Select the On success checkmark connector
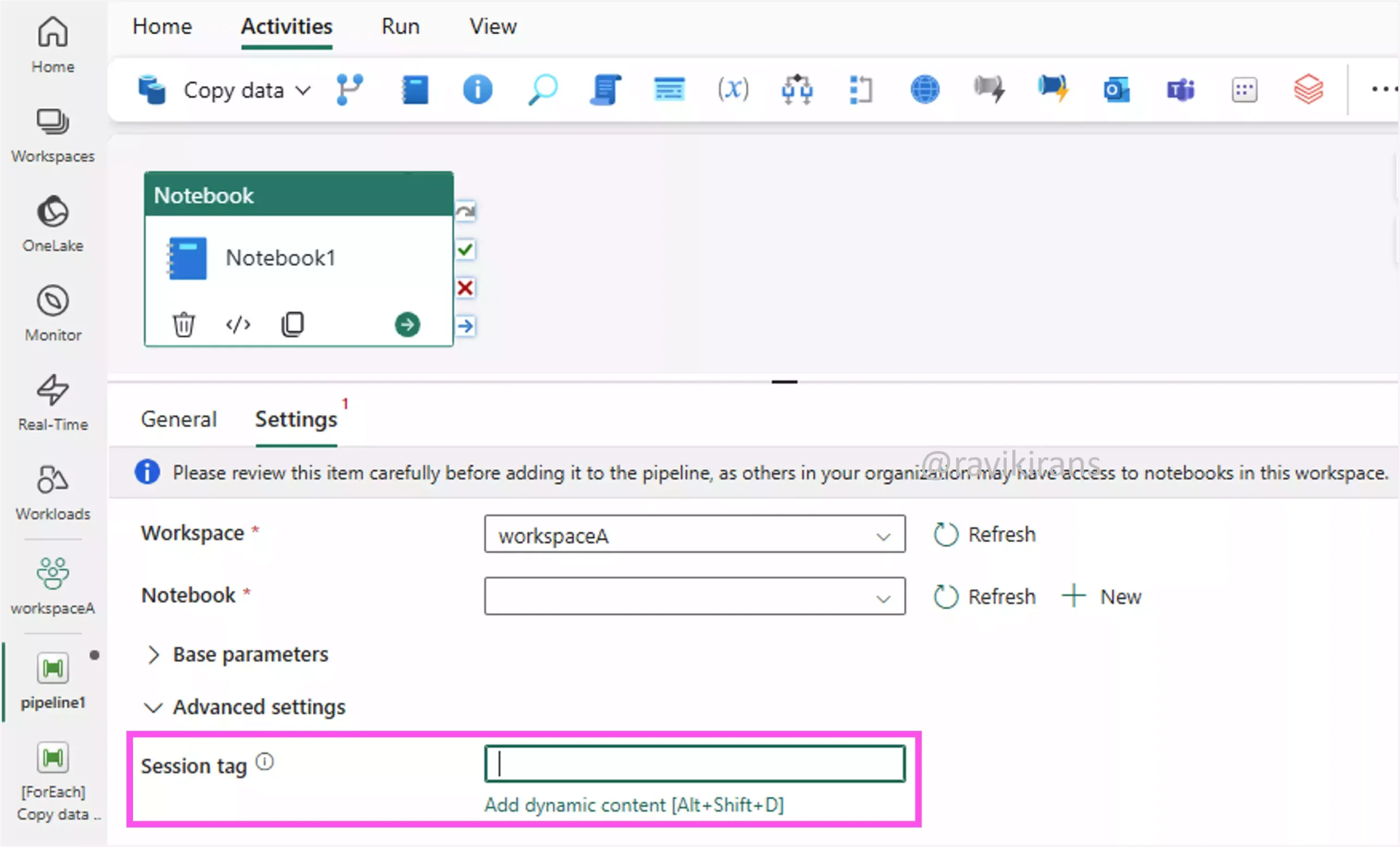The height and width of the screenshot is (847, 1400). point(465,249)
